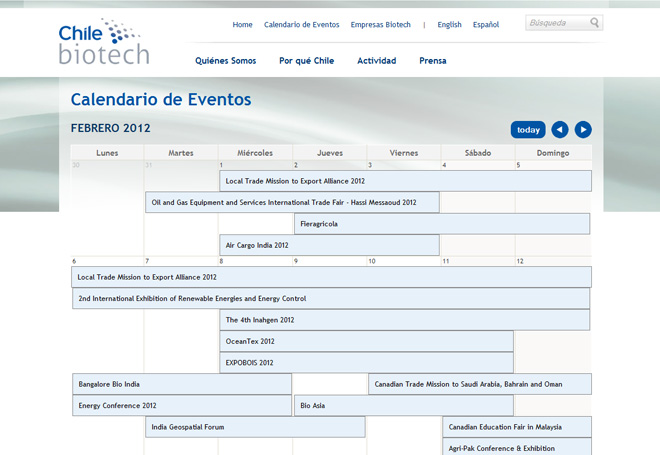
Task: Open the Actividad menu
Action: tap(377, 61)
